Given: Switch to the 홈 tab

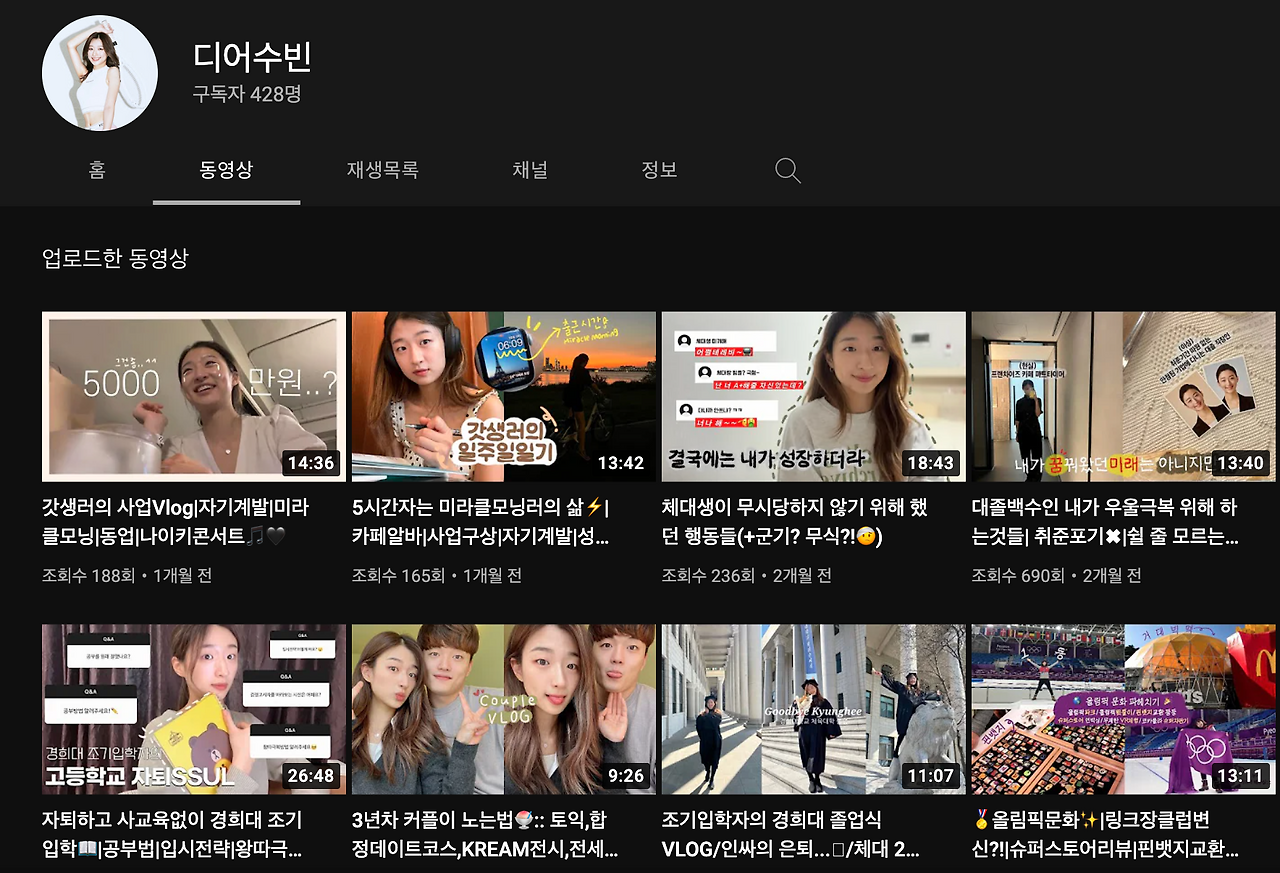Looking at the screenshot, I should (95, 170).
